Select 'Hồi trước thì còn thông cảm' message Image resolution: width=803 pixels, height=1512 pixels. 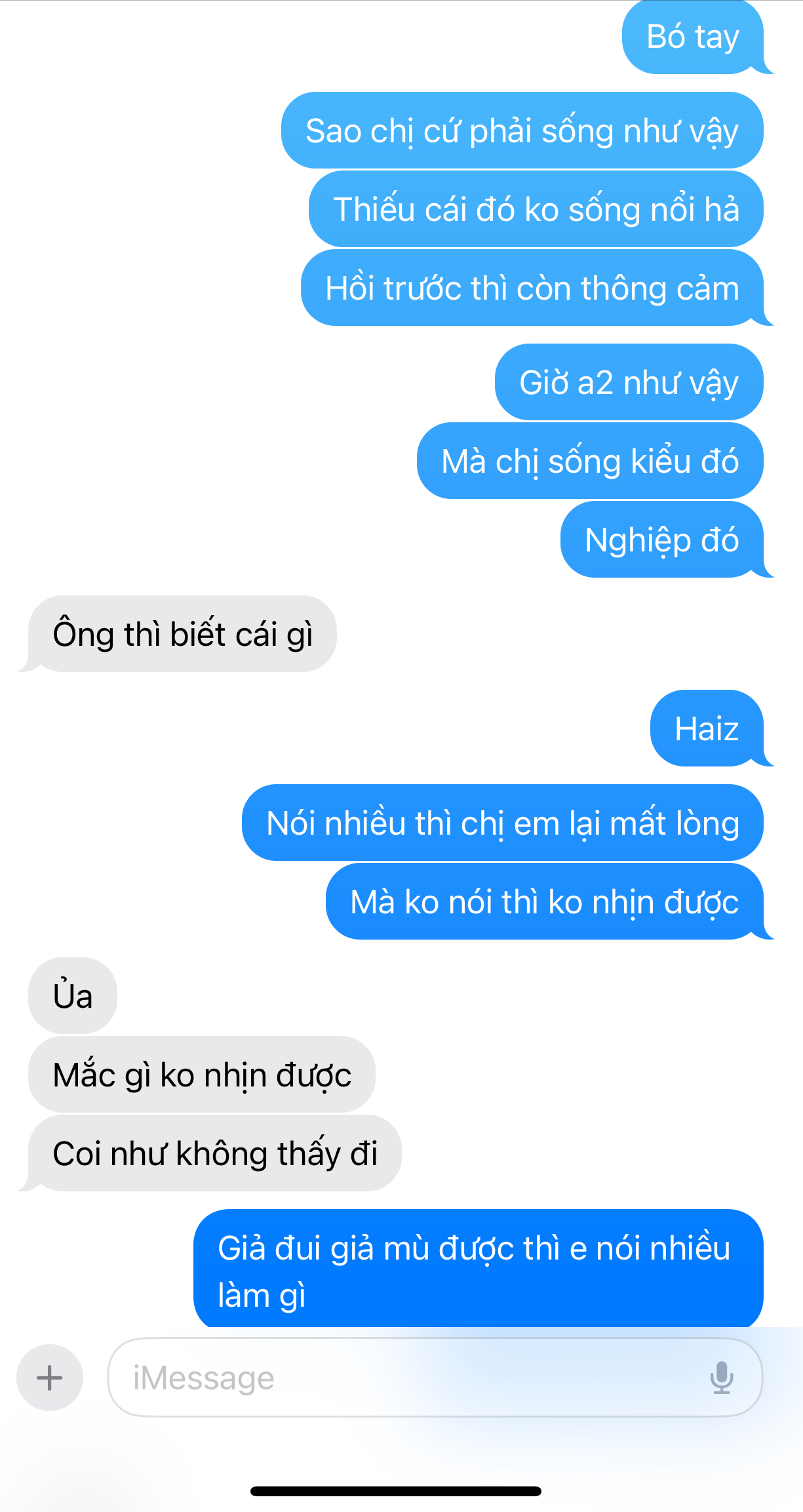click(x=532, y=288)
